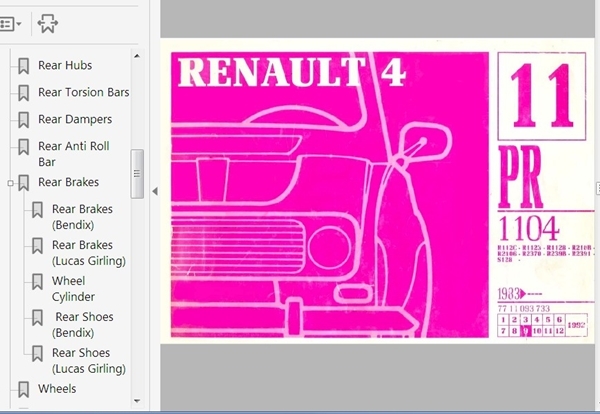Click the bookmark icon beside parent Rear Brakes

coord(24,183)
